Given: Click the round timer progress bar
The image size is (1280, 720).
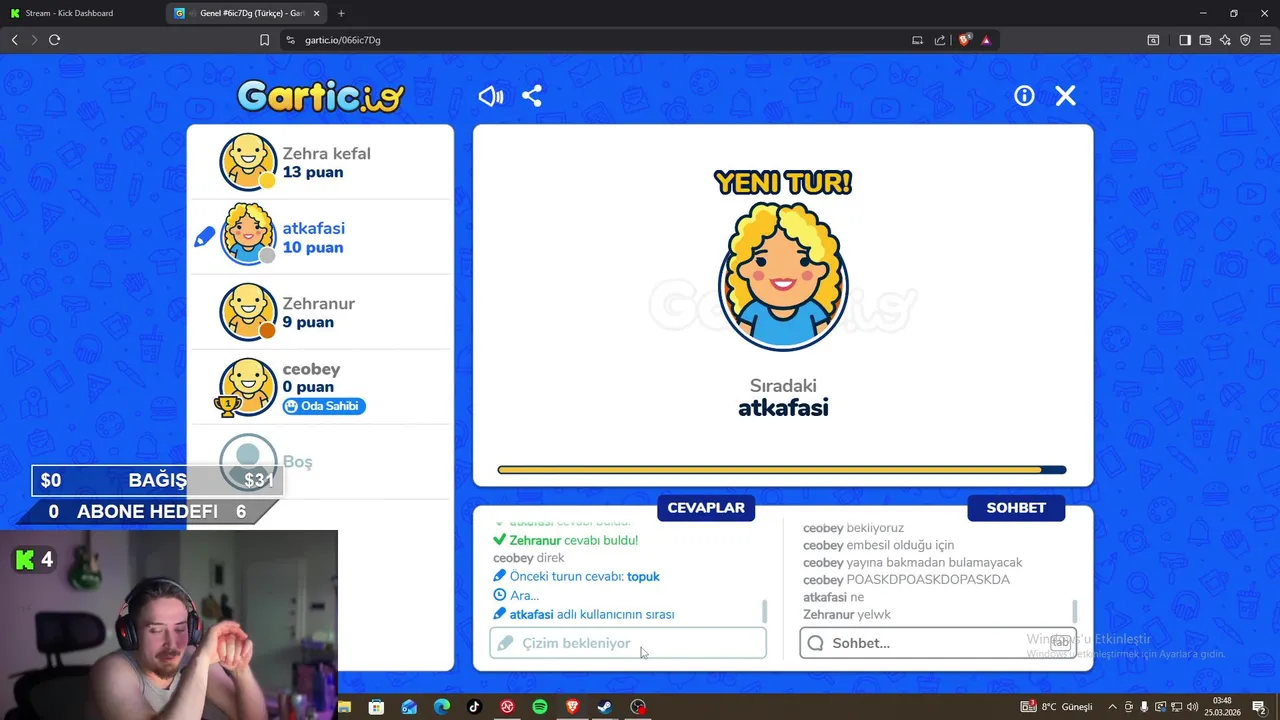Looking at the screenshot, I should click(x=782, y=470).
